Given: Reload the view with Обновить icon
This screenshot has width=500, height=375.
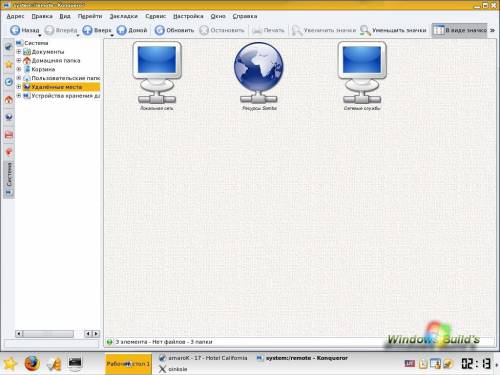Looking at the screenshot, I should (160, 30).
